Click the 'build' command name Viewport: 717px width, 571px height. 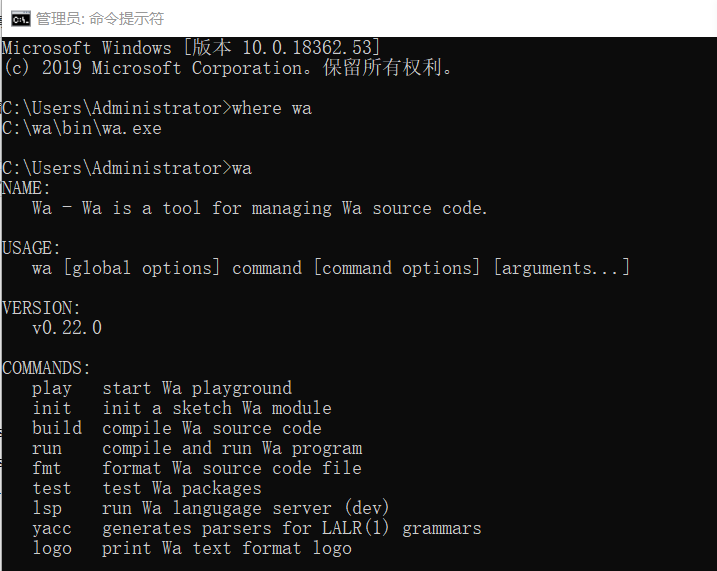coord(57,428)
